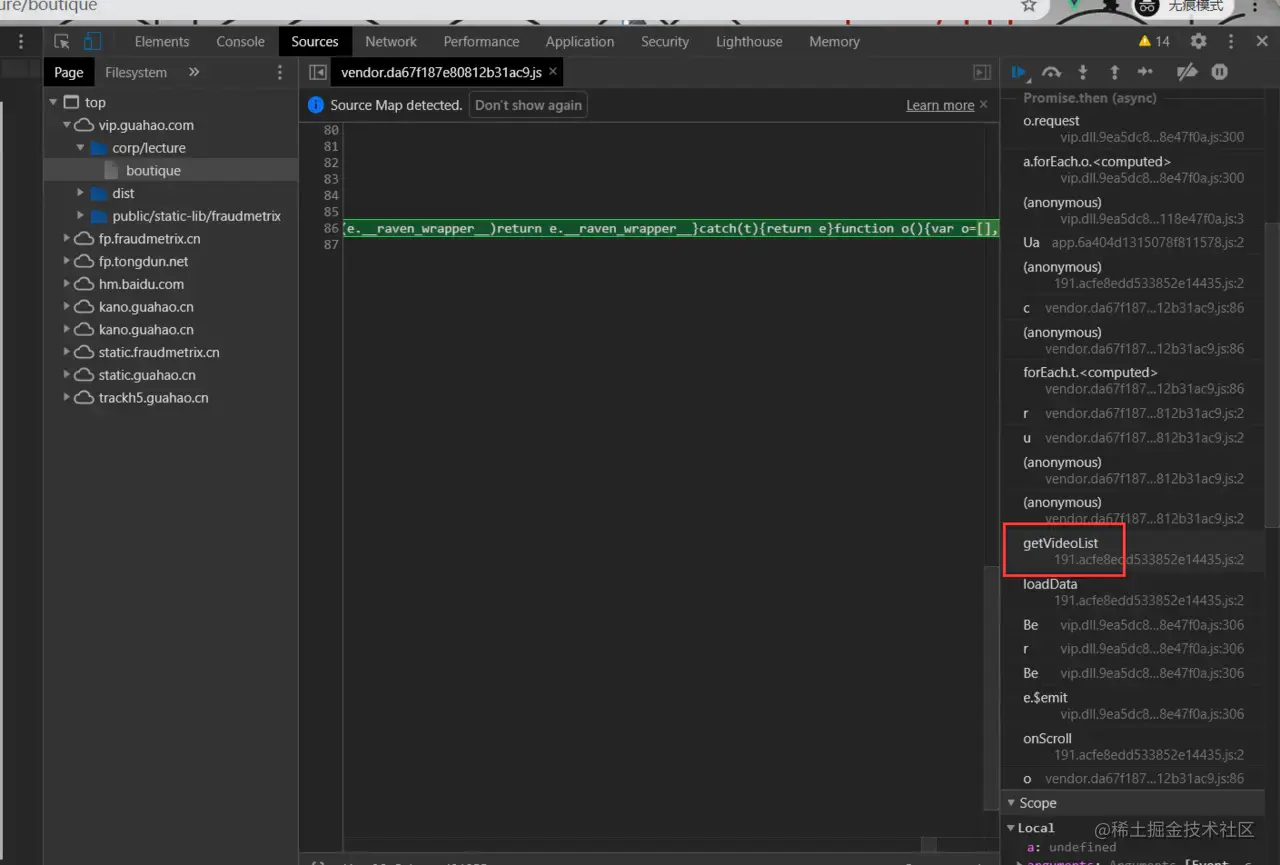This screenshot has width=1280, height=865.
Task: Click line number 86 in gutter
Action: tap(331, 229)
